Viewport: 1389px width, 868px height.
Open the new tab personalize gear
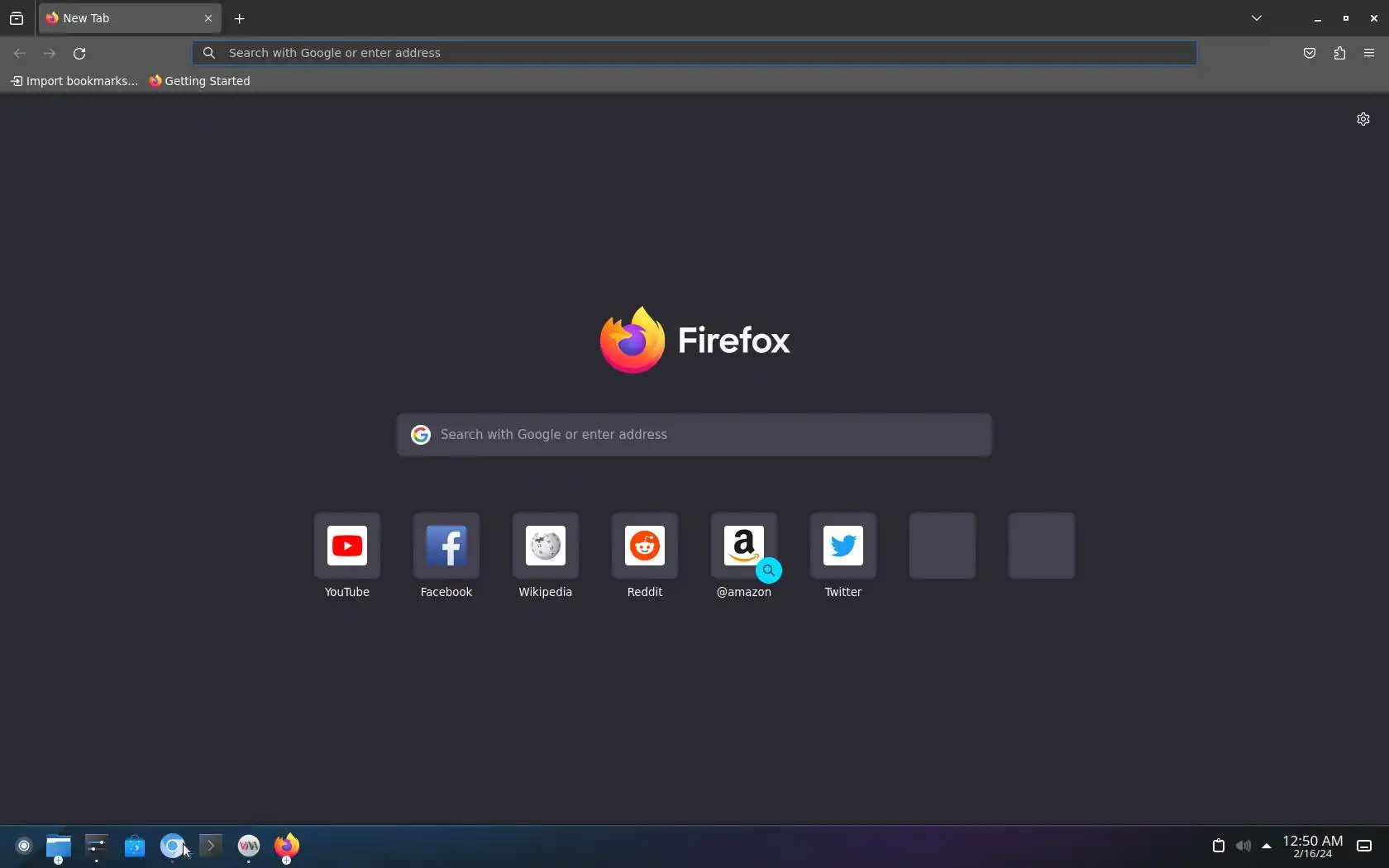click(1363, 119)
